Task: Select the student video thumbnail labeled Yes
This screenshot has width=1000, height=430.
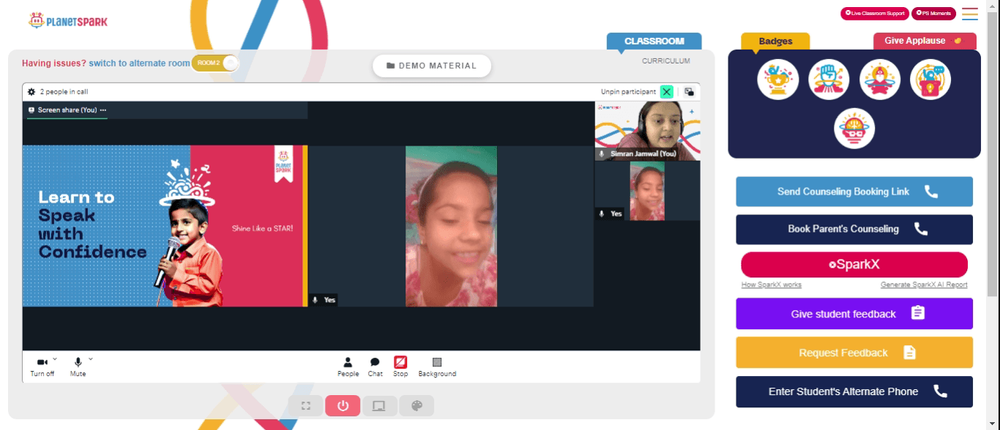Action: click(x=647, y=191)
